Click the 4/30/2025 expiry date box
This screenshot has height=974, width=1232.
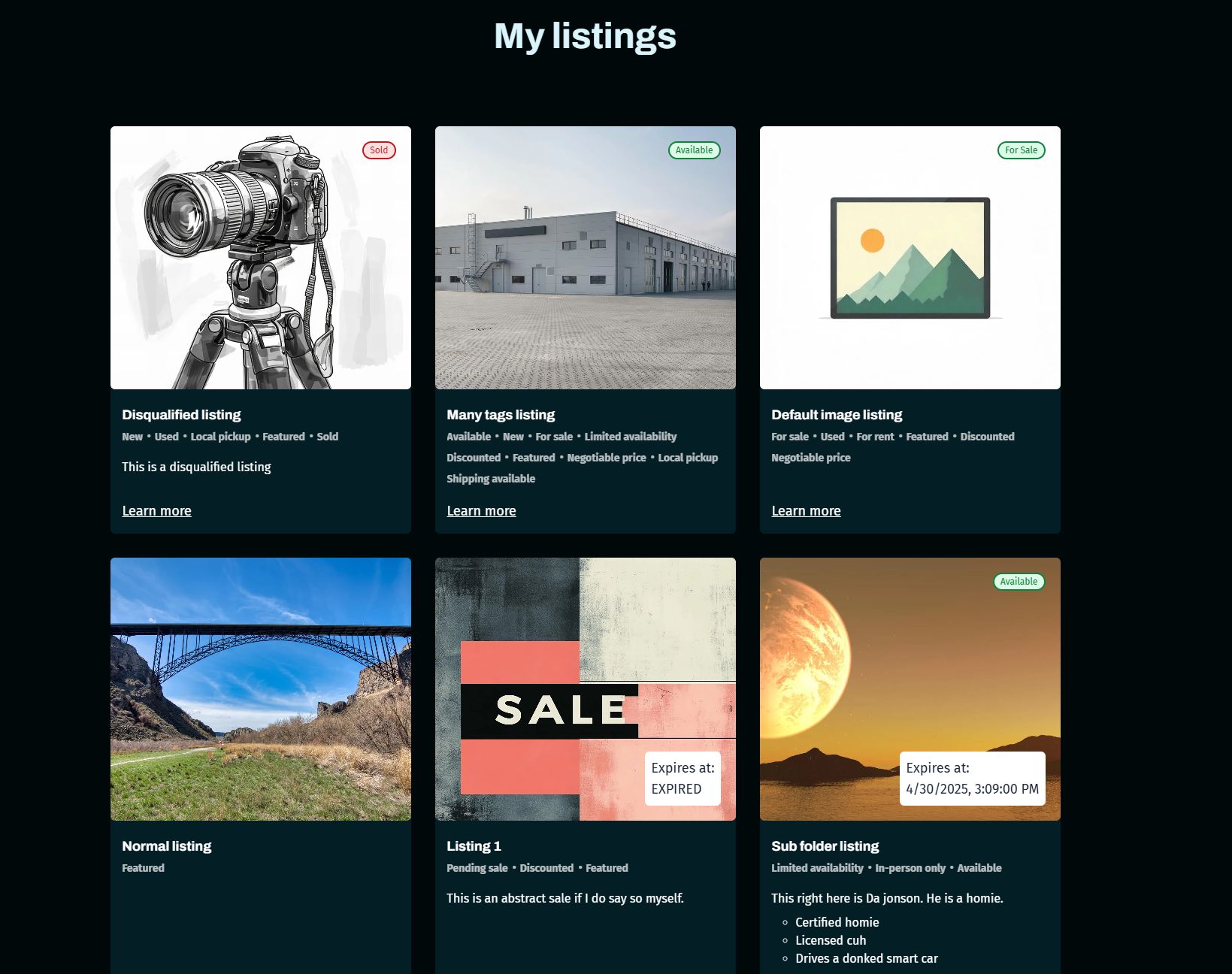[x=972, y=779]
